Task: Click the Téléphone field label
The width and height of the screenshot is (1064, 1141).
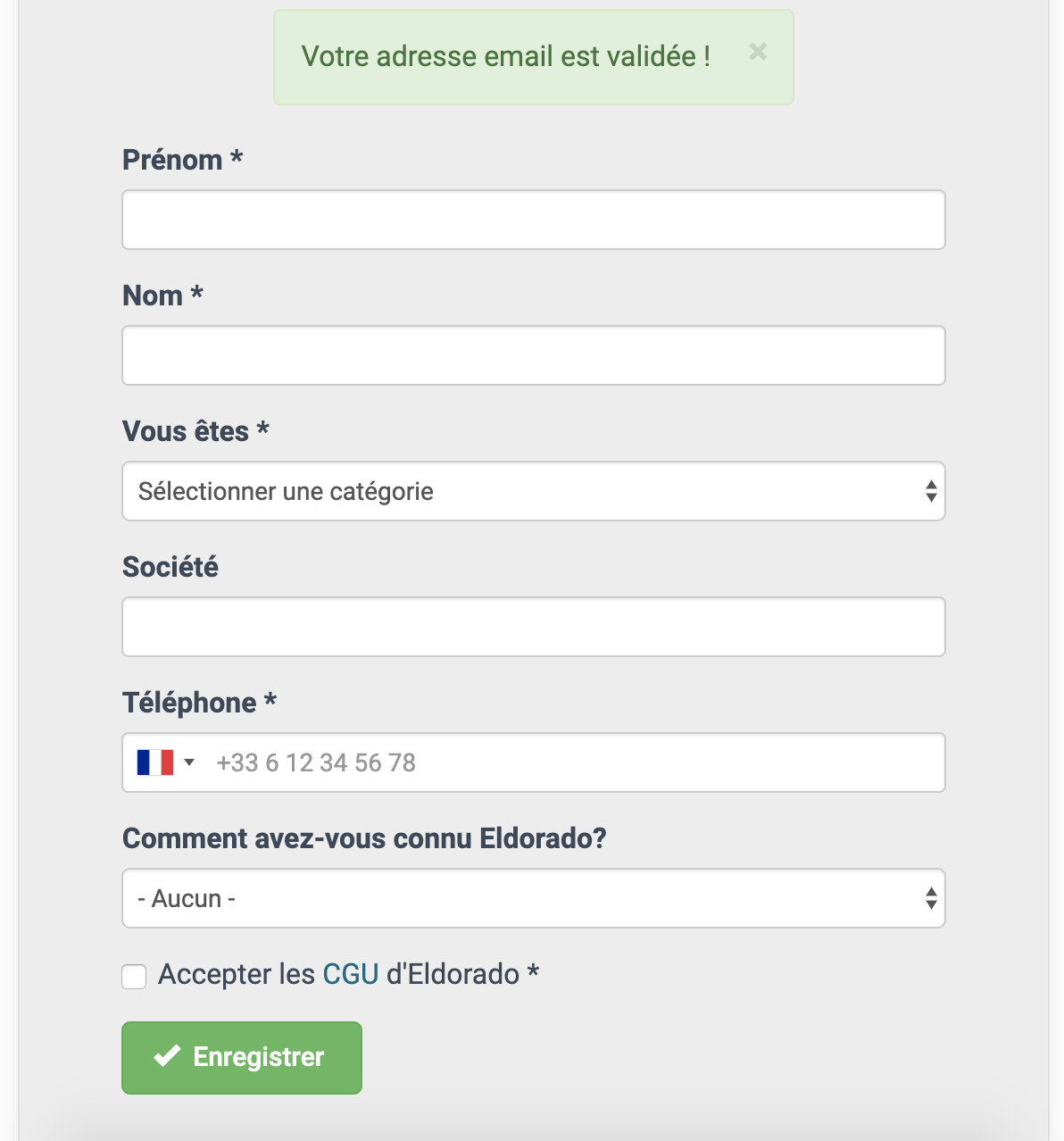Action: coord(199,703)
